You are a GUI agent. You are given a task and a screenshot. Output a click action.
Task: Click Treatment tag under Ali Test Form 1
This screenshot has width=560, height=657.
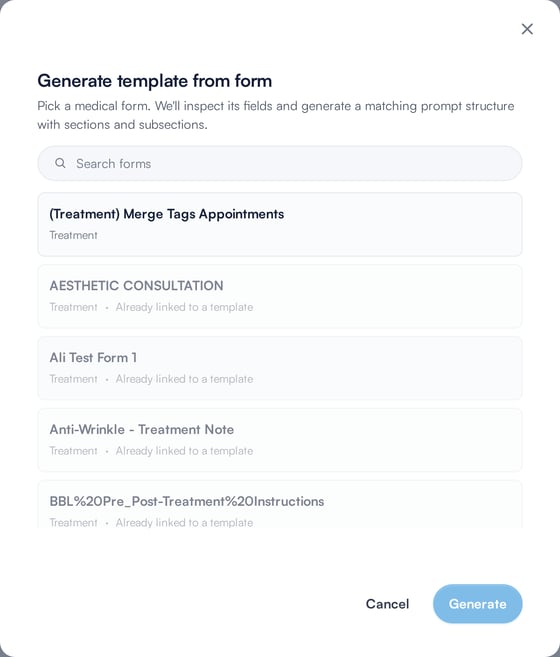coord(73,379)
